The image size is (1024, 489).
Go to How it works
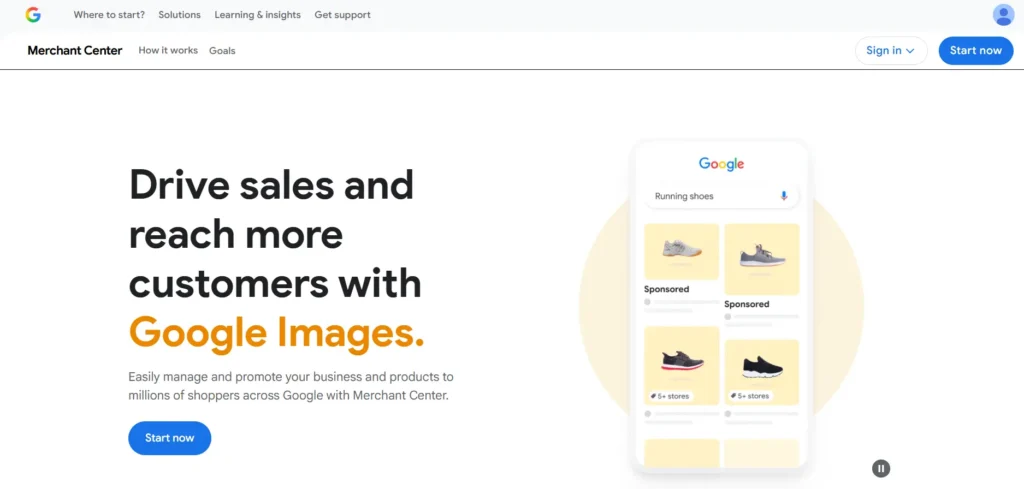point(168,50)
